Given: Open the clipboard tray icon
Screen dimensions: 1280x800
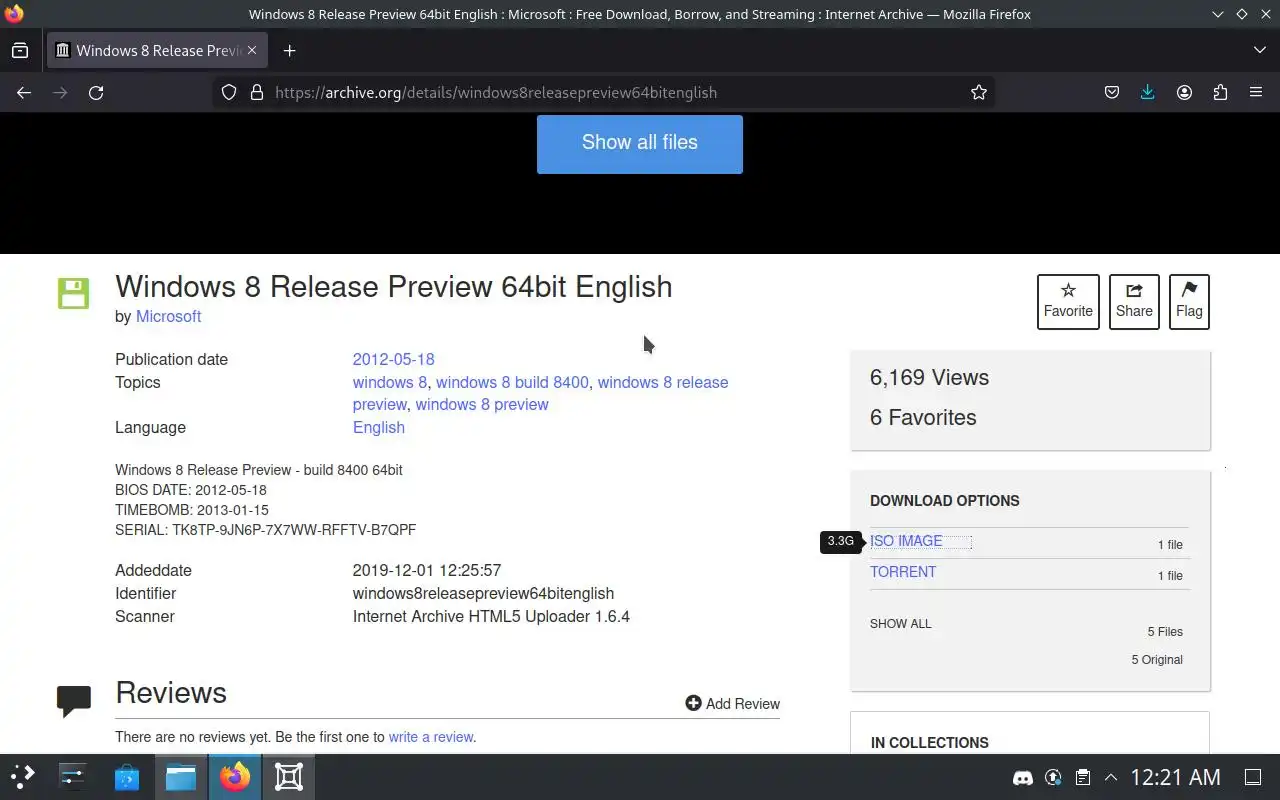Looking at the screenshot, I should [x=1082, y=777].
